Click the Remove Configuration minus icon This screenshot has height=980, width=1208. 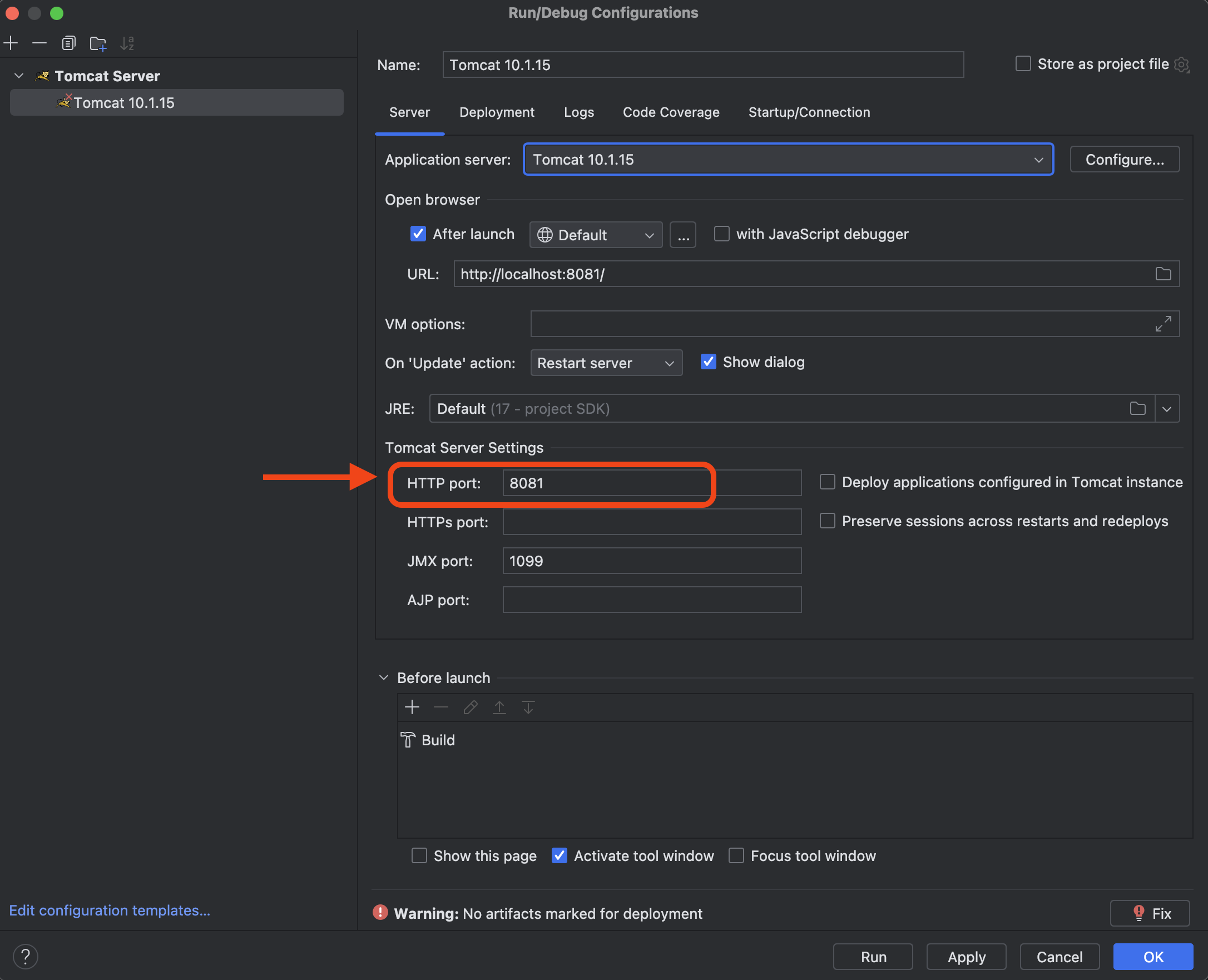(39, 43)
